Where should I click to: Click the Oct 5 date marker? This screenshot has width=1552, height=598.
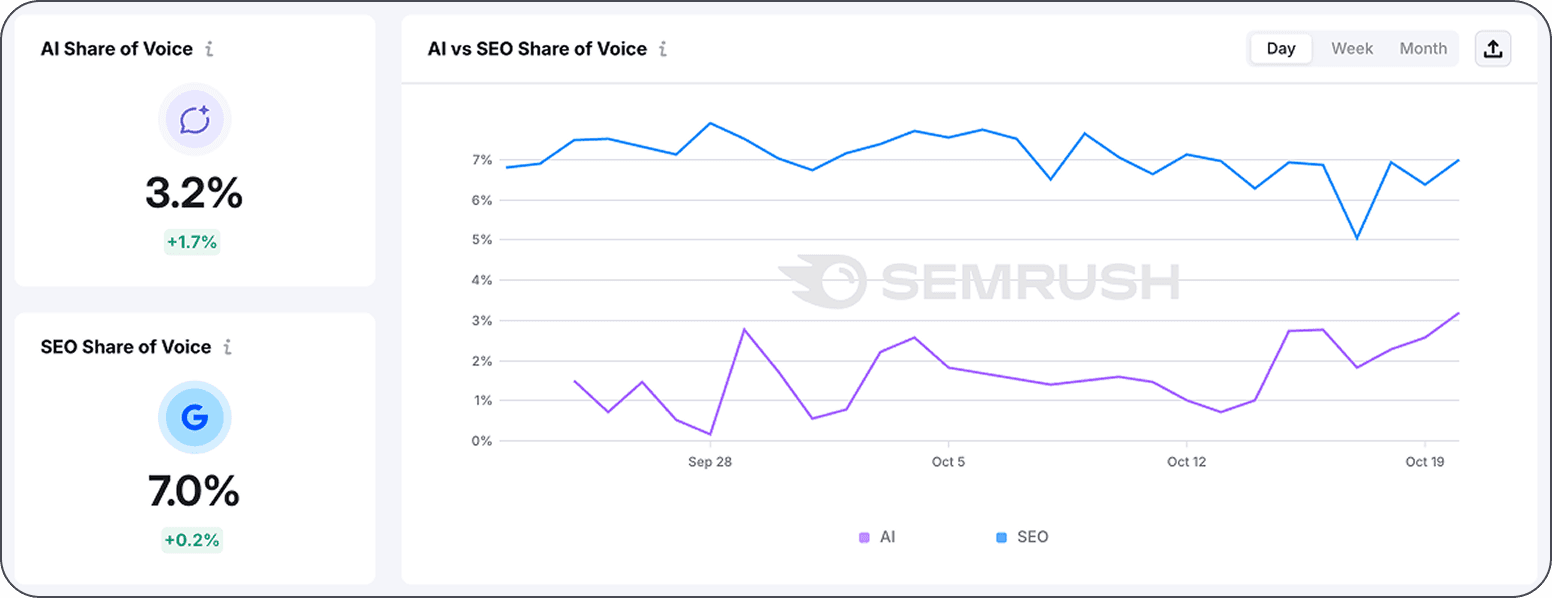tap(948, 462)
